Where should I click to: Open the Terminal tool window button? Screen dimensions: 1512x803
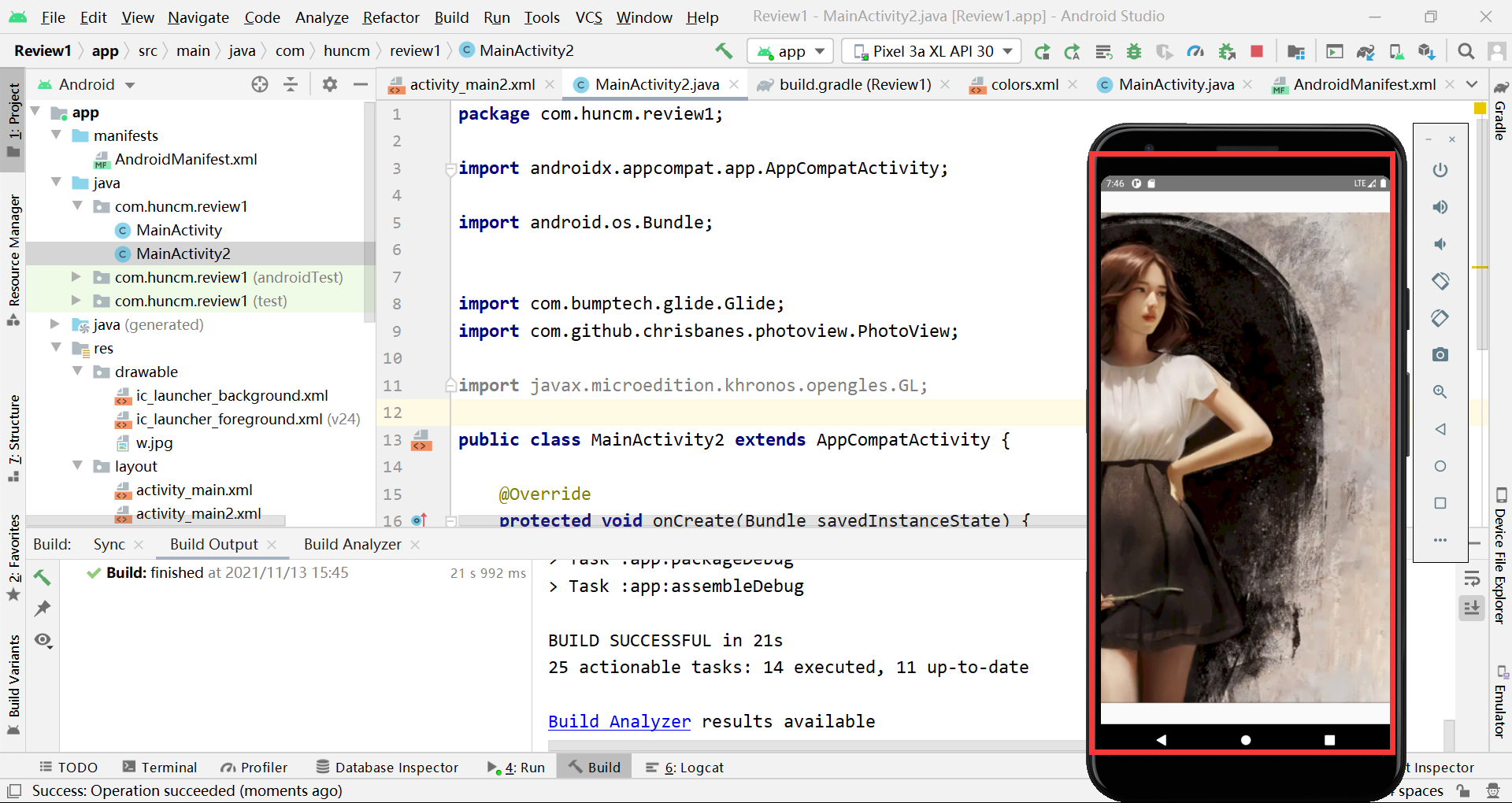pyautogui.click(x=160, y=768)
